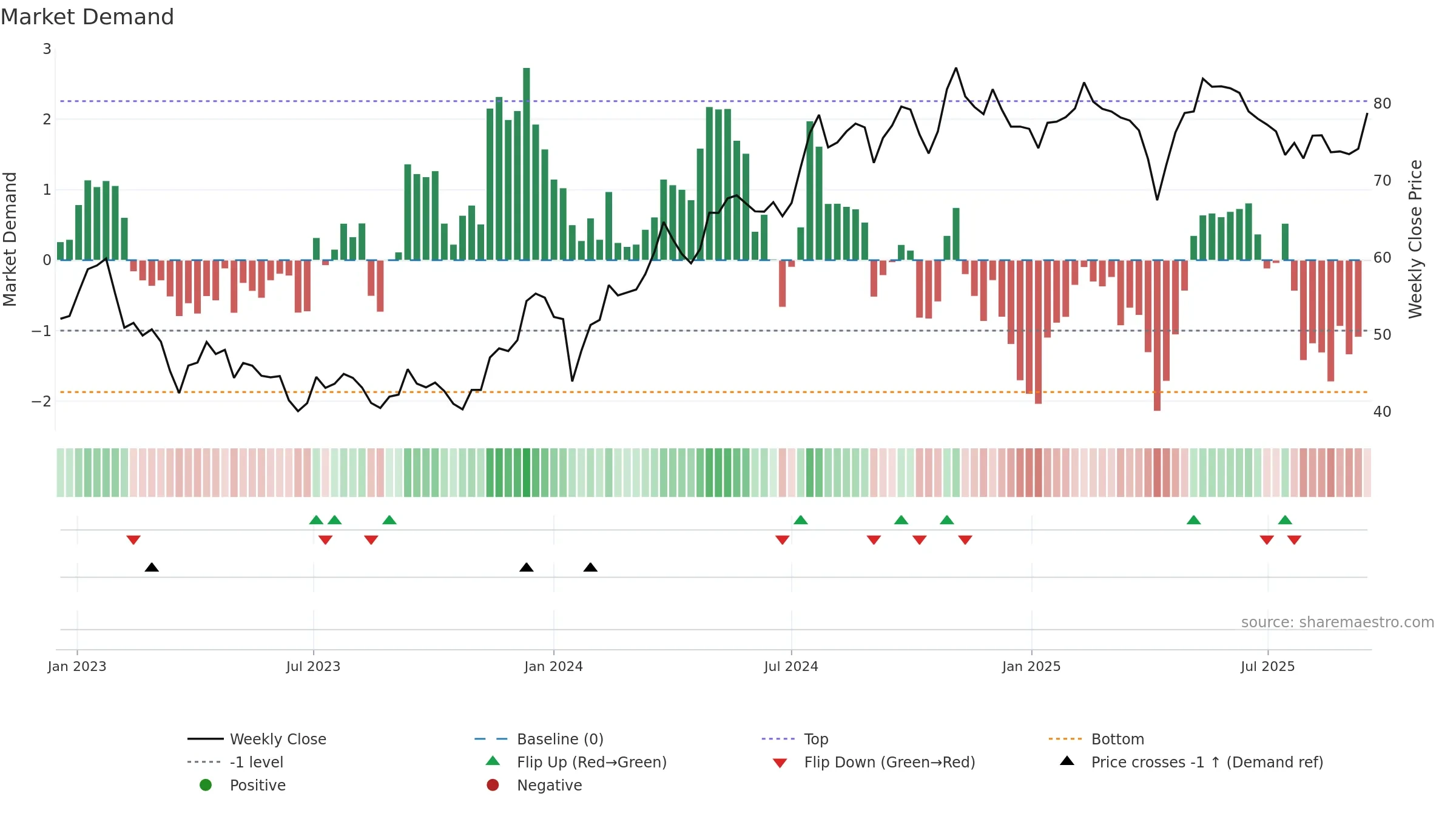Click the red flip-down marker just before Jul 2024

[783, 540]
